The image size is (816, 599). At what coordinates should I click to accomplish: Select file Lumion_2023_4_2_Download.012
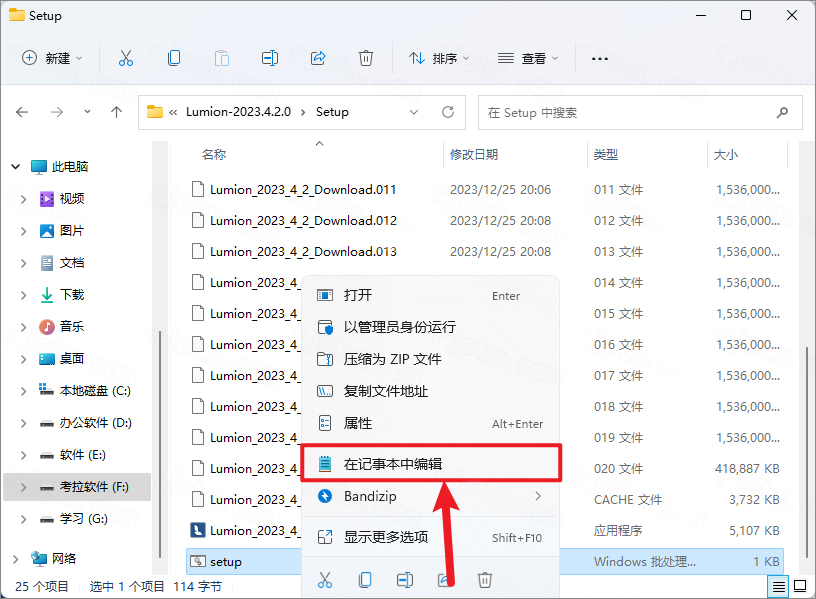pos(303,221)
